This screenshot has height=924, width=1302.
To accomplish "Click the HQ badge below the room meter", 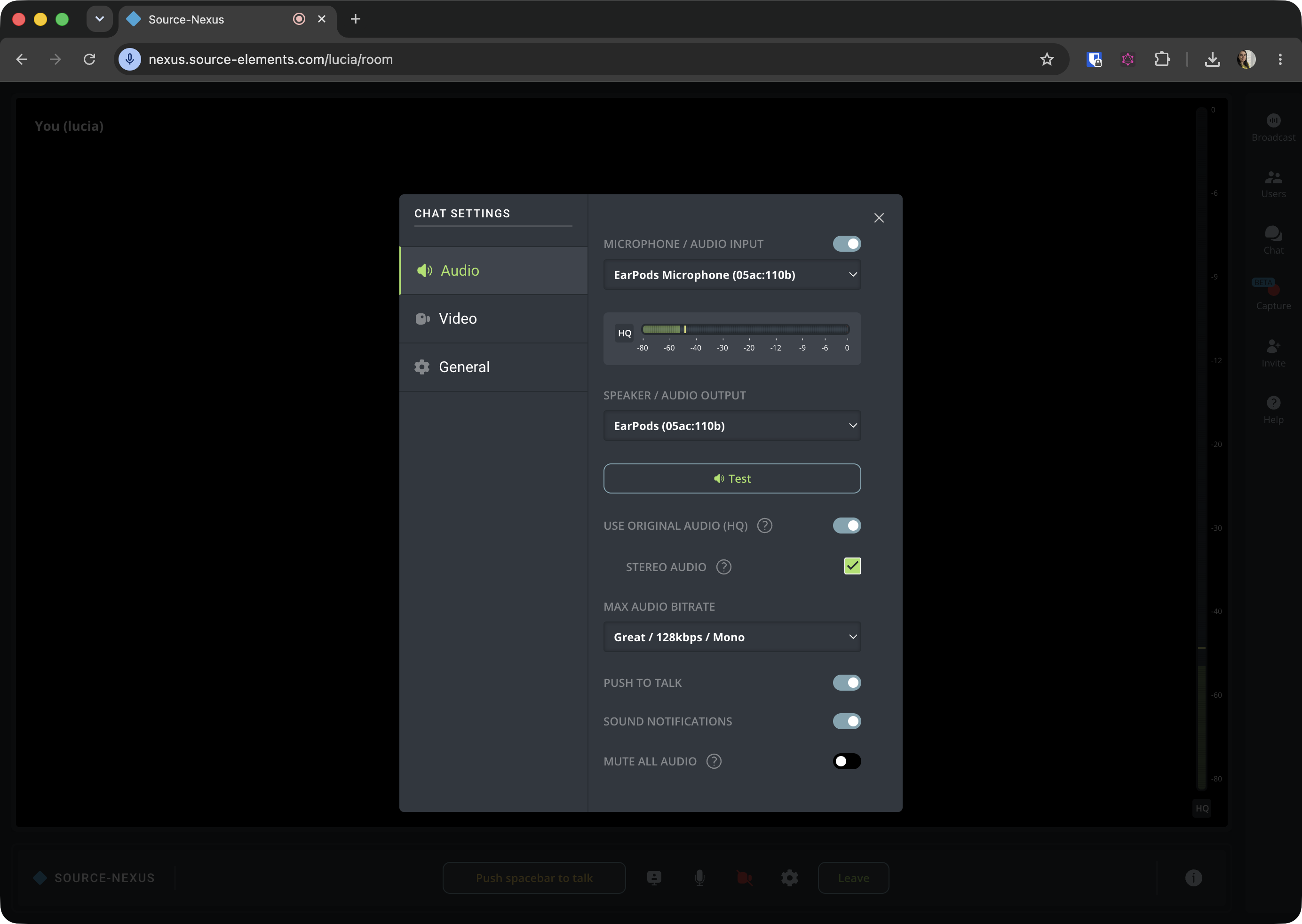I will pyautogui.click(x=1202, y=808).
